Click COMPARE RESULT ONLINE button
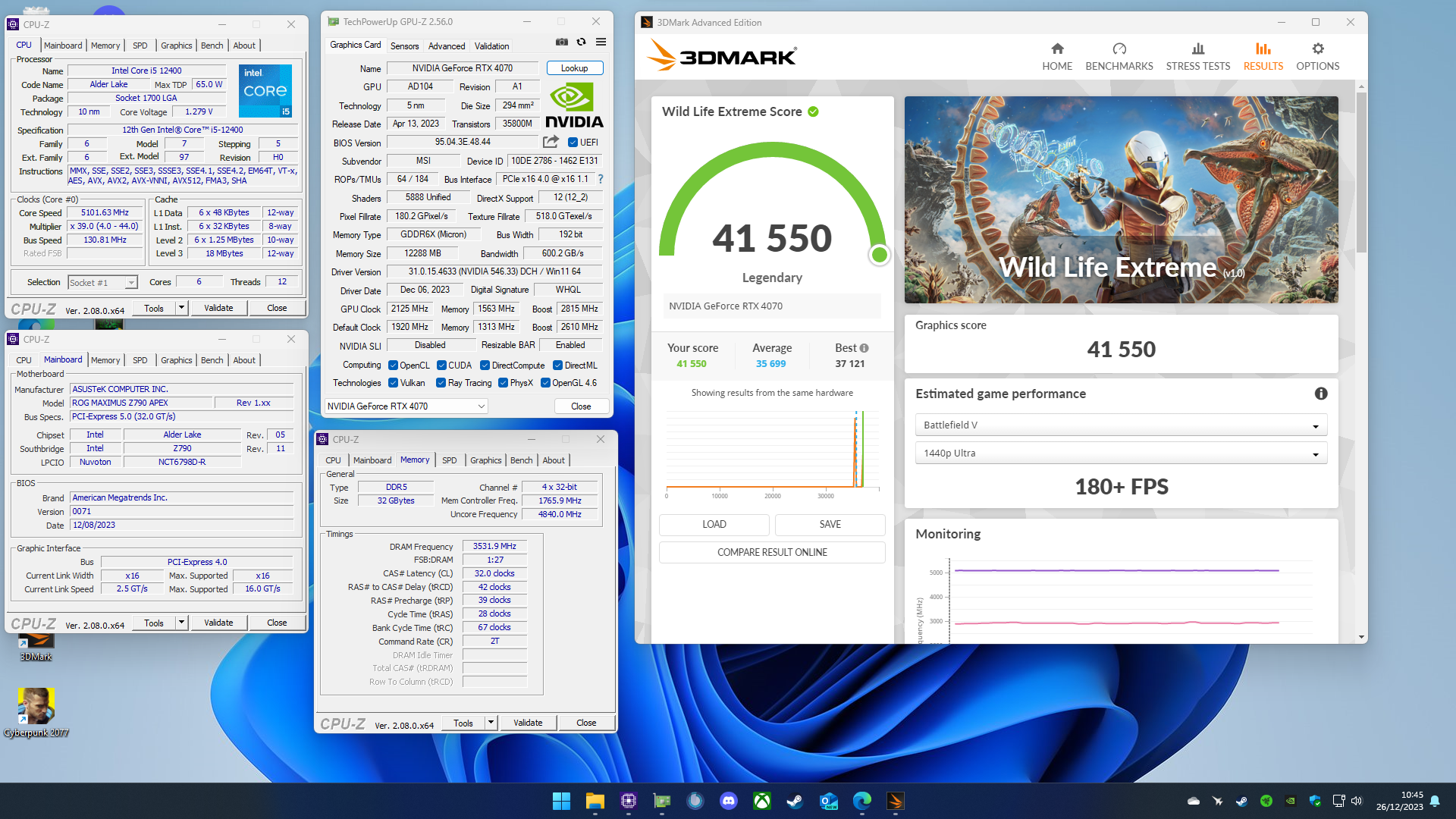Viewport: 1456px width, 819px height. click(772, 553)
